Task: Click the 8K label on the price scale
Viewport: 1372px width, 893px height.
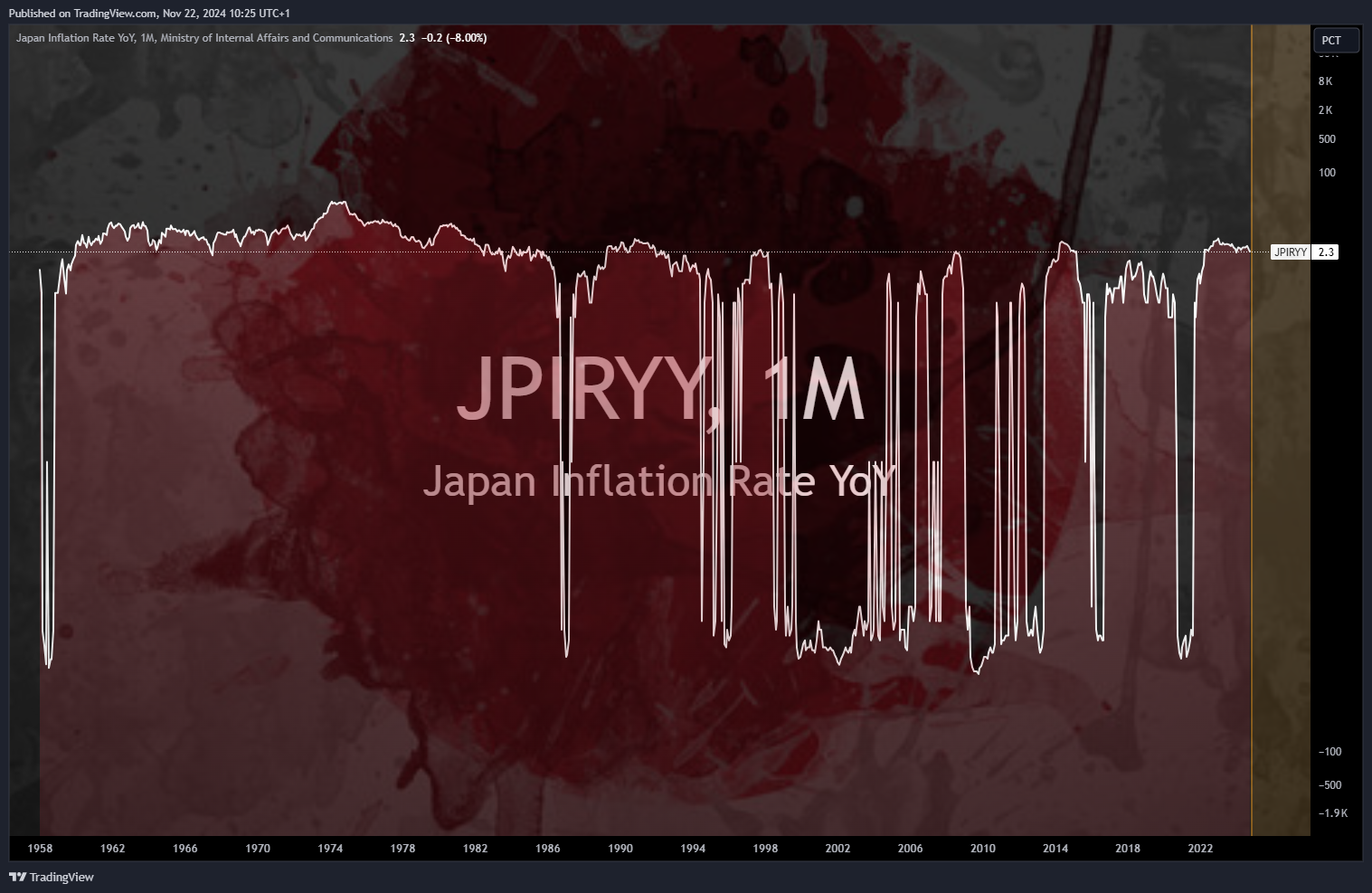Action: (x=1325, y=81)
